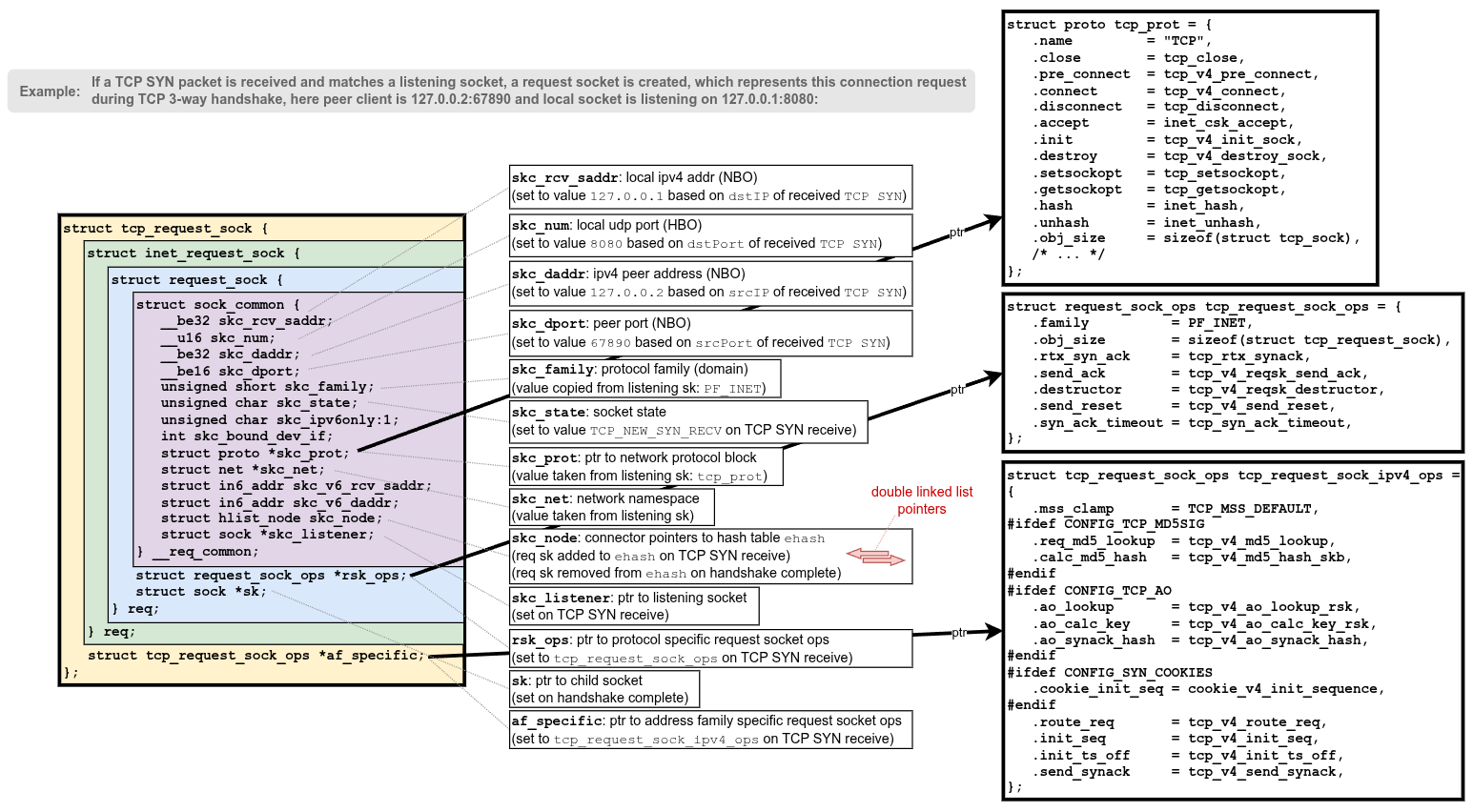This screenshot has width=1473, height=812.
Task: Click the skc_net network namespace box
Action: [x=611, y=507]
